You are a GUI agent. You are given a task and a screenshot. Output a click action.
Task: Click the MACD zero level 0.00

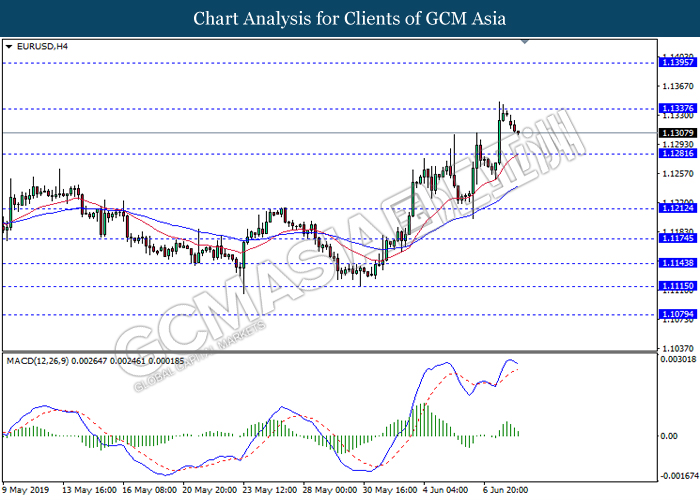pyautogui.click(x=668, y=436)
